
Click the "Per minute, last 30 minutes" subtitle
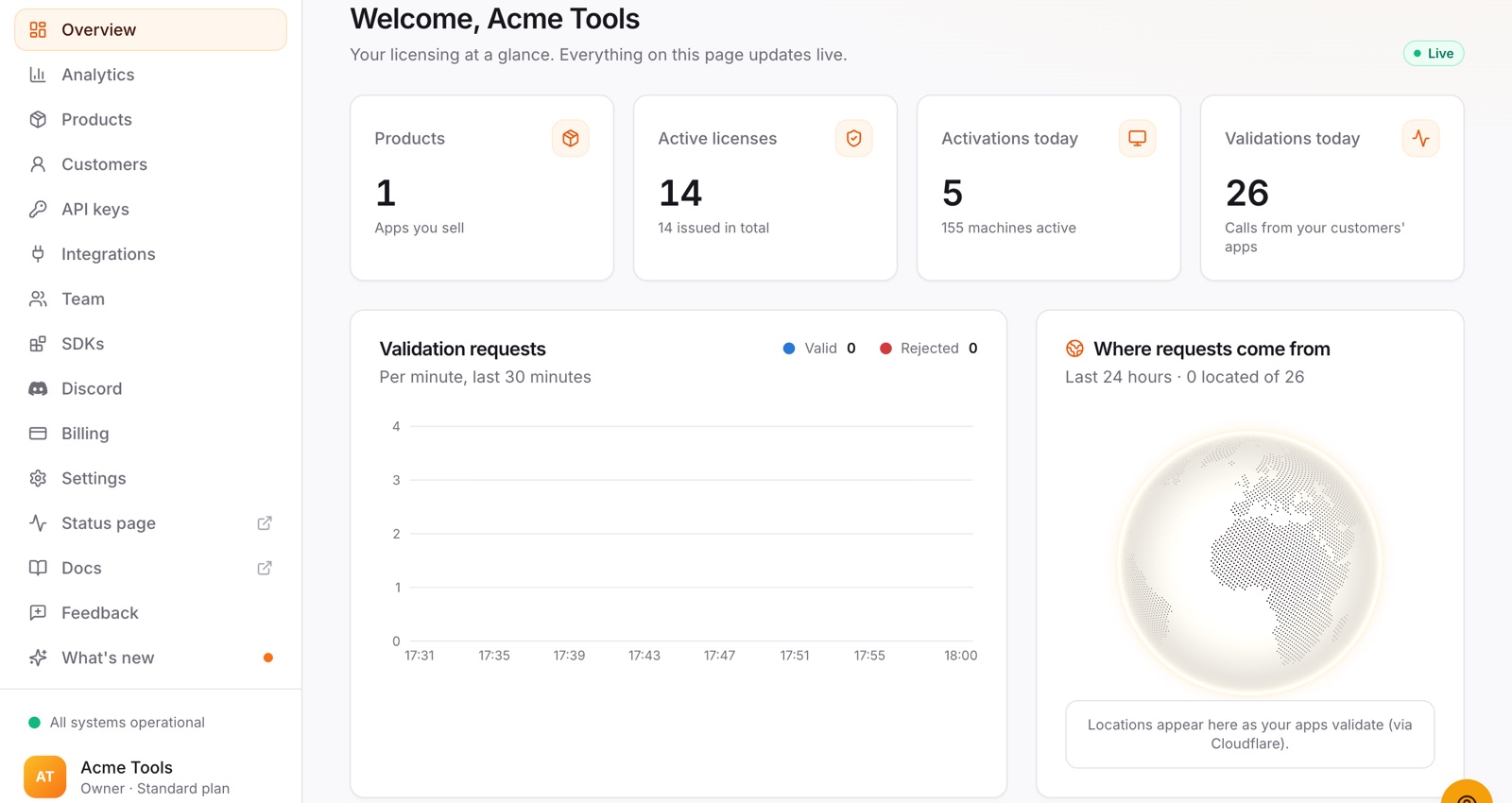485,377
